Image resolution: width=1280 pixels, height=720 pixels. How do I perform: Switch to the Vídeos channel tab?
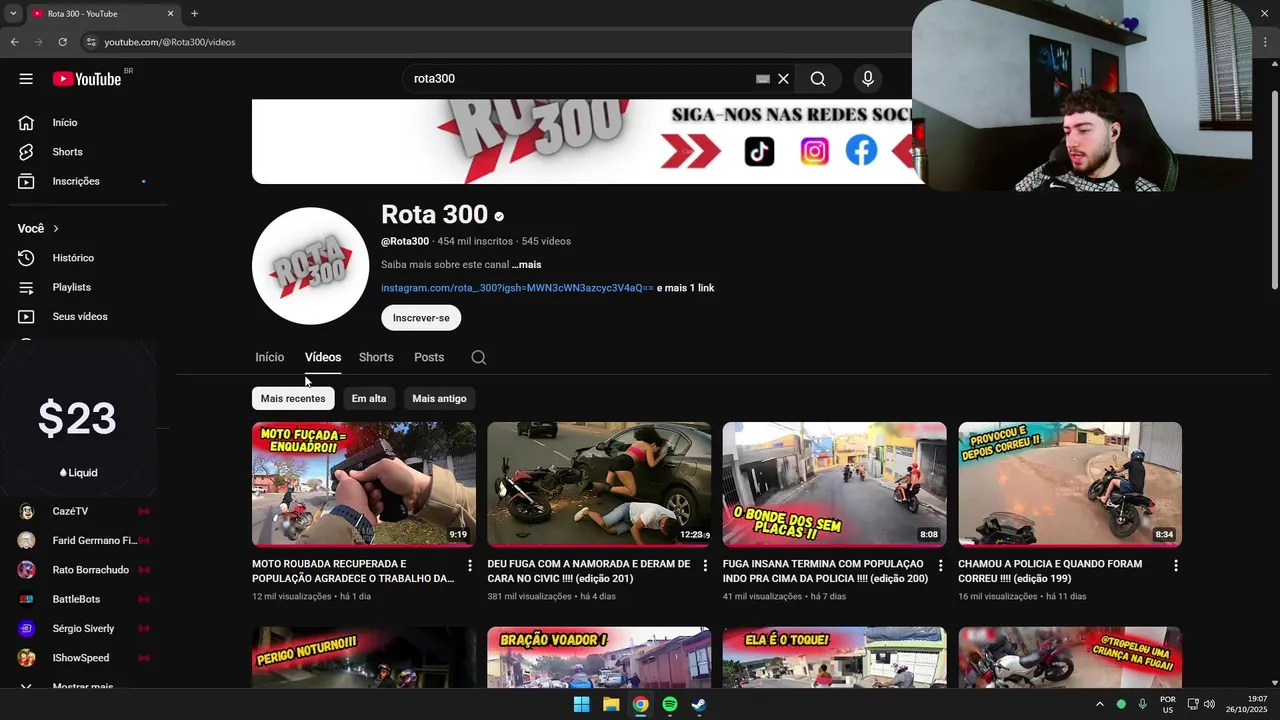[x=323, y=357]
